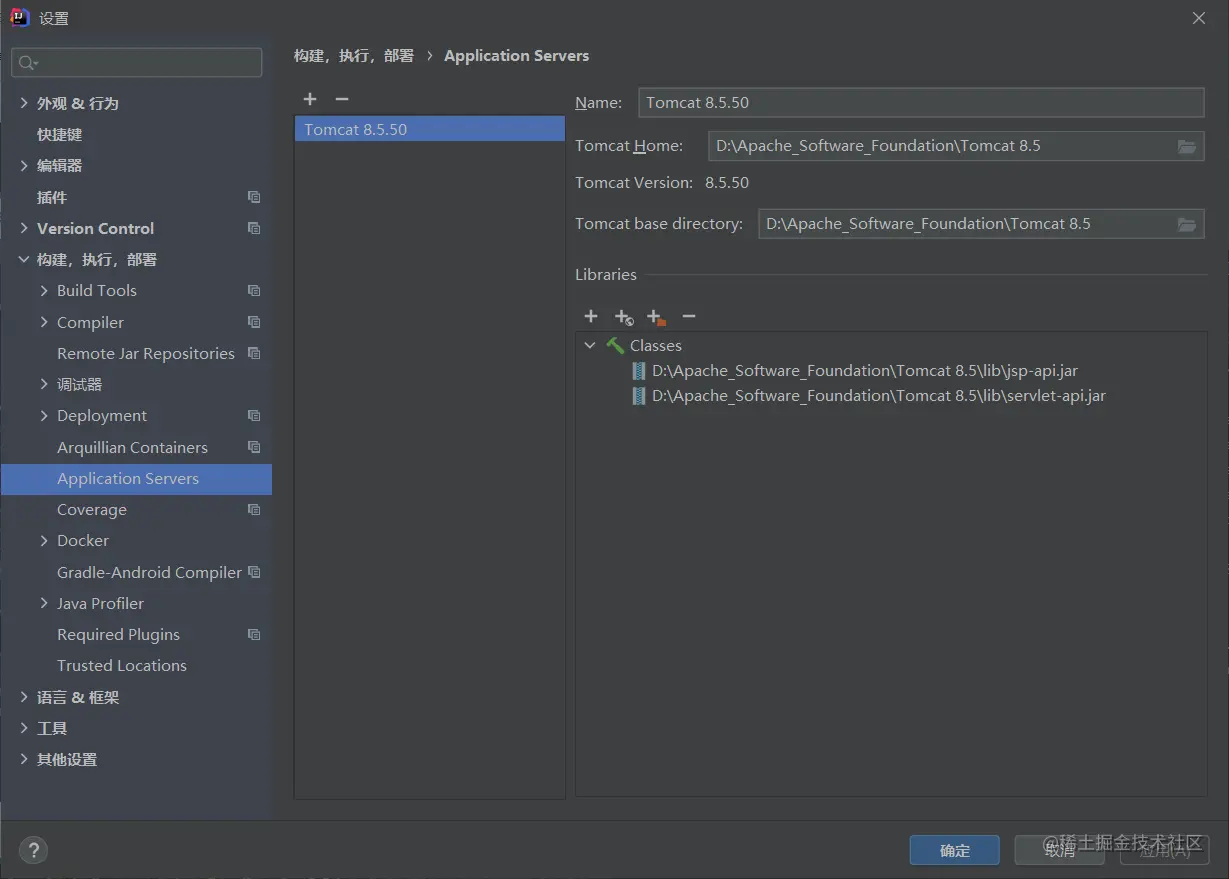Image resolution: width=1229 pixels, height=879 pixels.
Task: Expand the 工具 section
Action: (x=24, y=728)
